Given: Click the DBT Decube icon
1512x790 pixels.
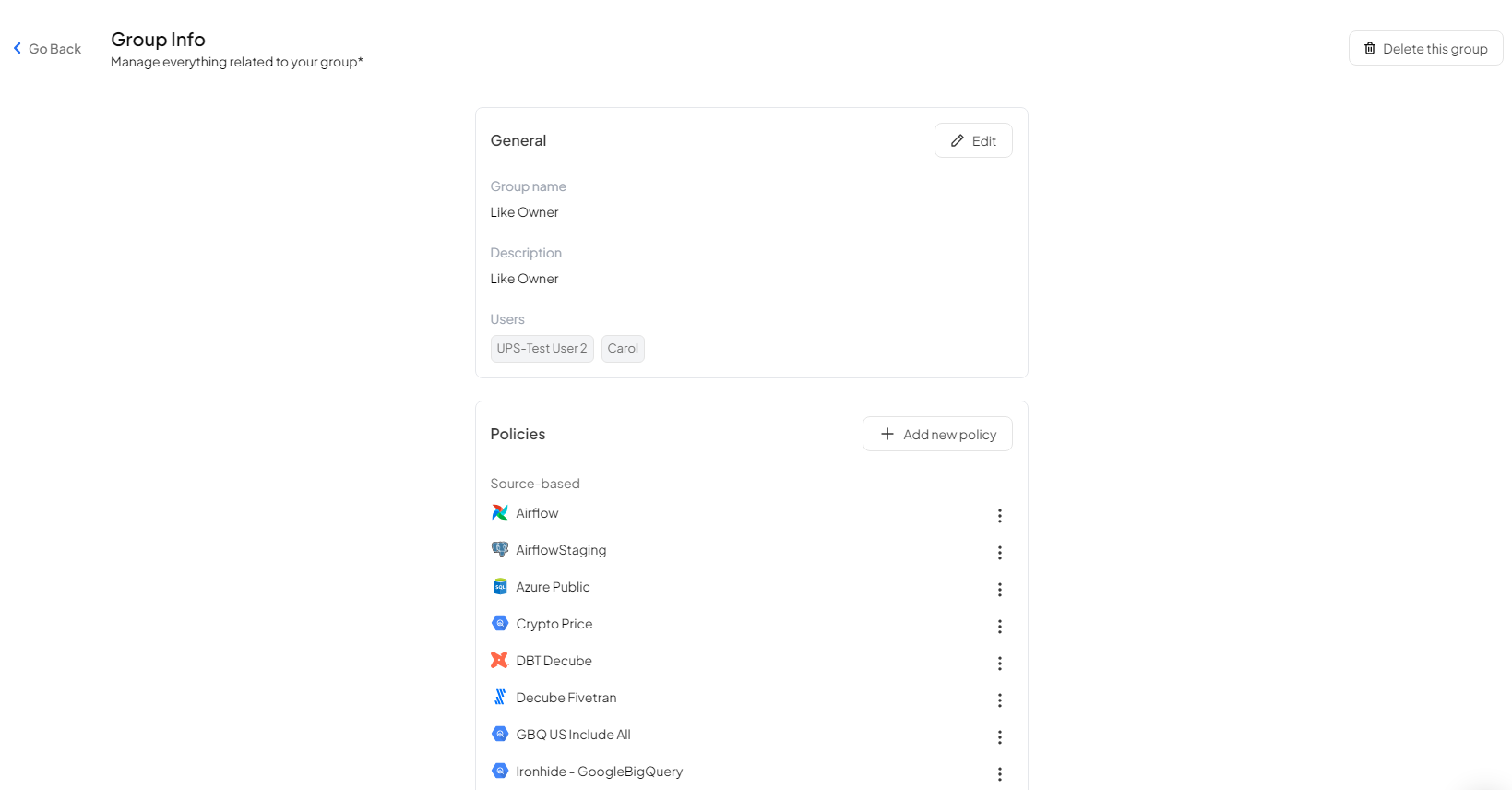Looking at the screenshot, I should tap(499, 660).
